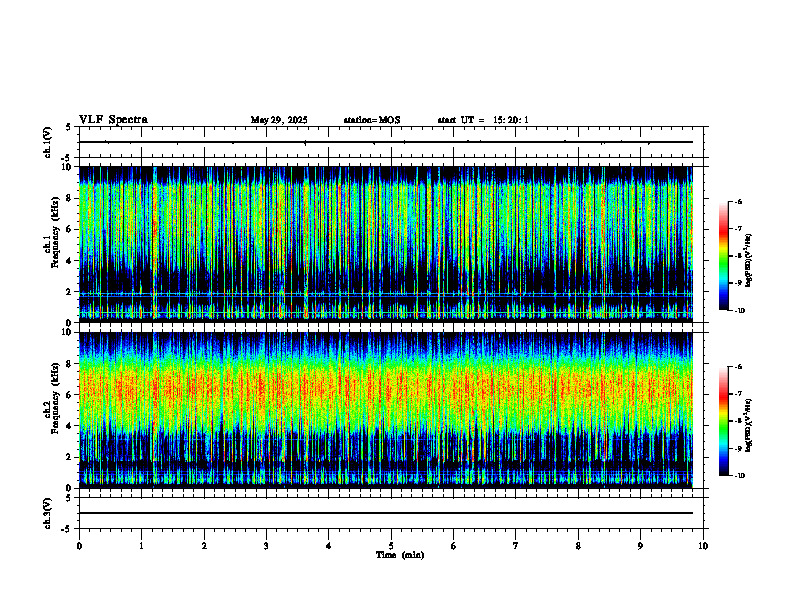The width and height of the screenshot is (792, 612).
Task: Click the ch.1 color bar "-6" tick label
Action: [x=739, y=201]
